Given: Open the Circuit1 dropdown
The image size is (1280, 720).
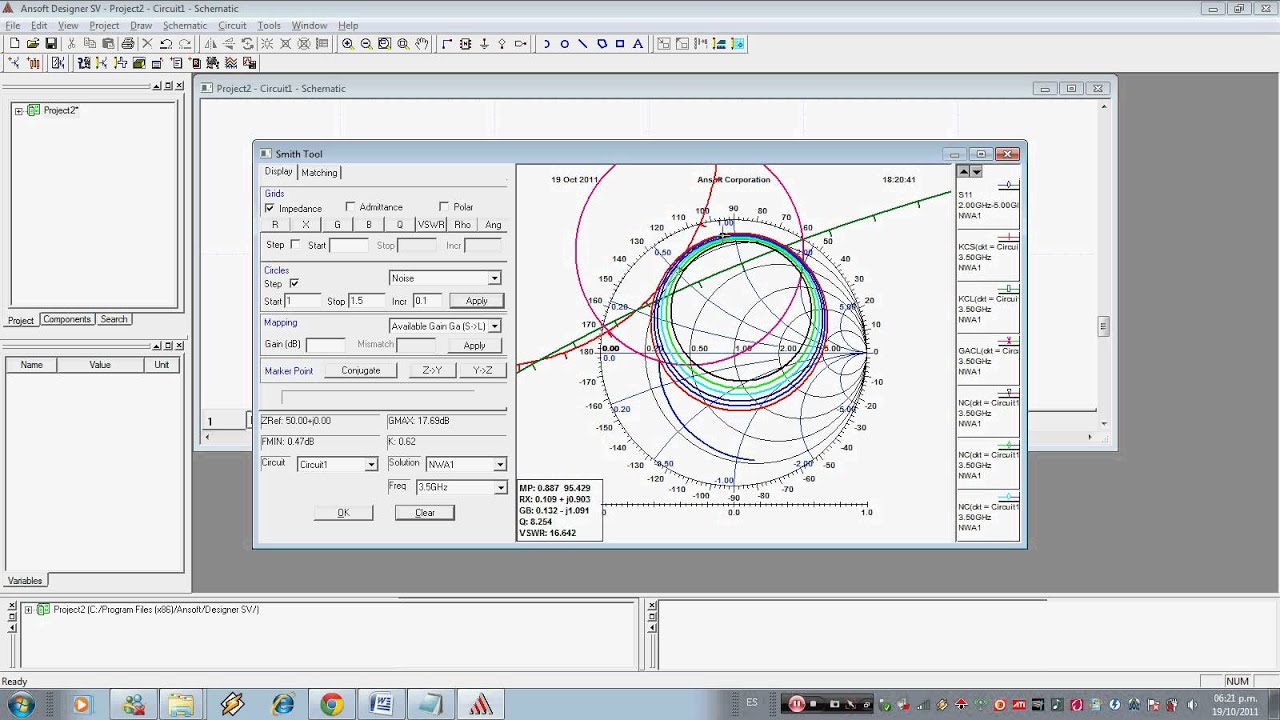Looking at the screenshot, I should (371, 465).
